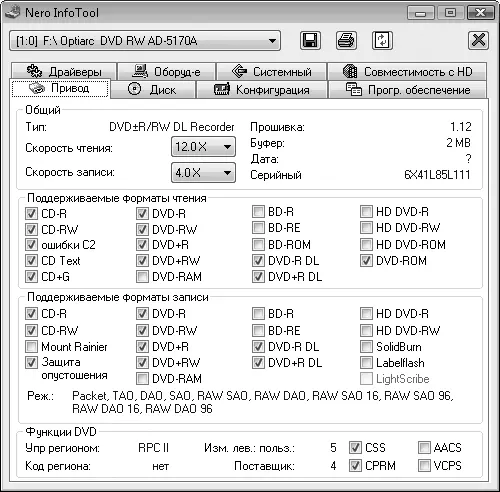Click the drive icon on the Привод tab
The height and width of the screenshot is (492, 500).
pos(37,88)
